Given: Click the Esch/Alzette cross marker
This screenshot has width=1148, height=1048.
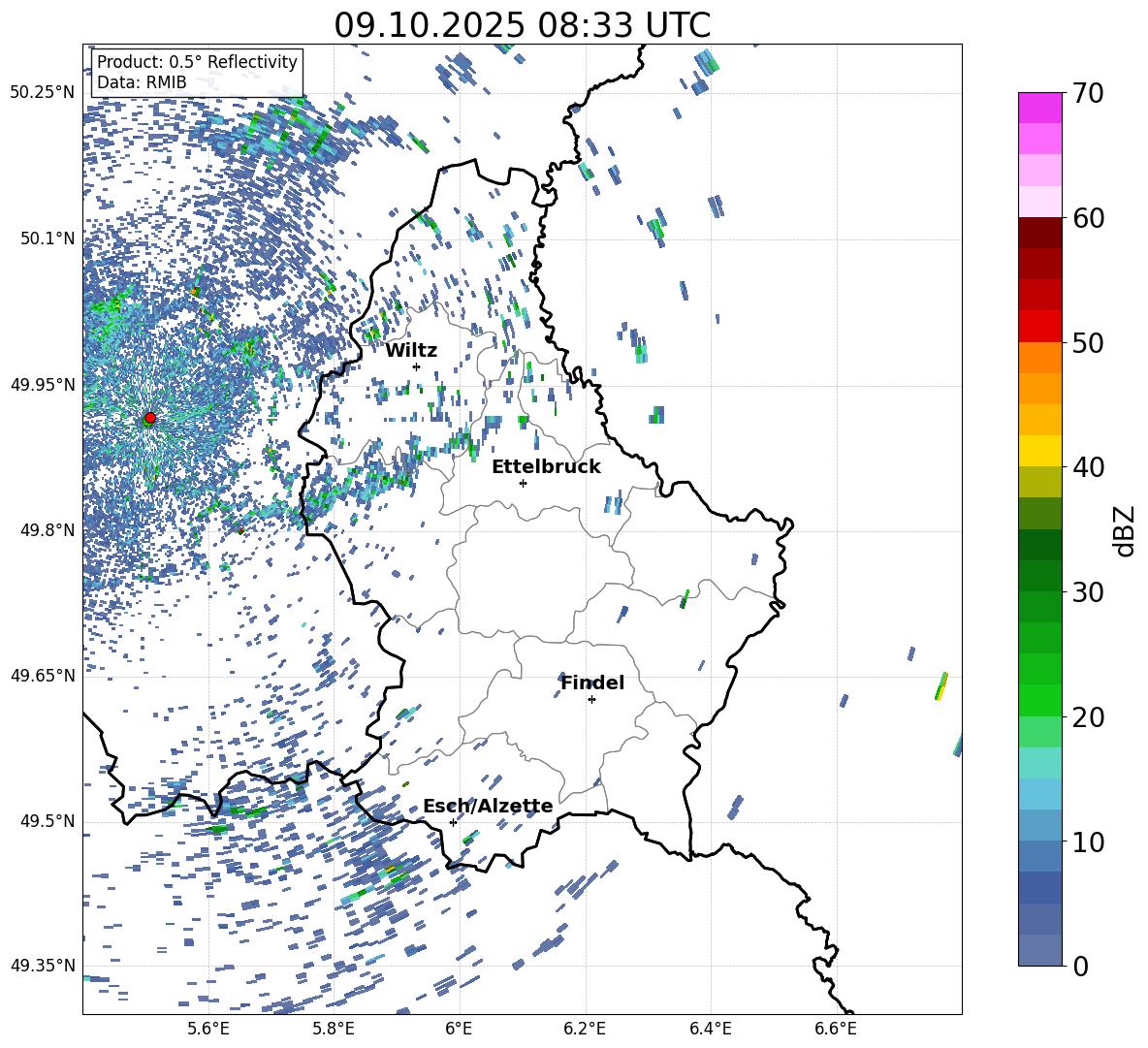Looking at the screenshot, I should (x=453, y=822).
